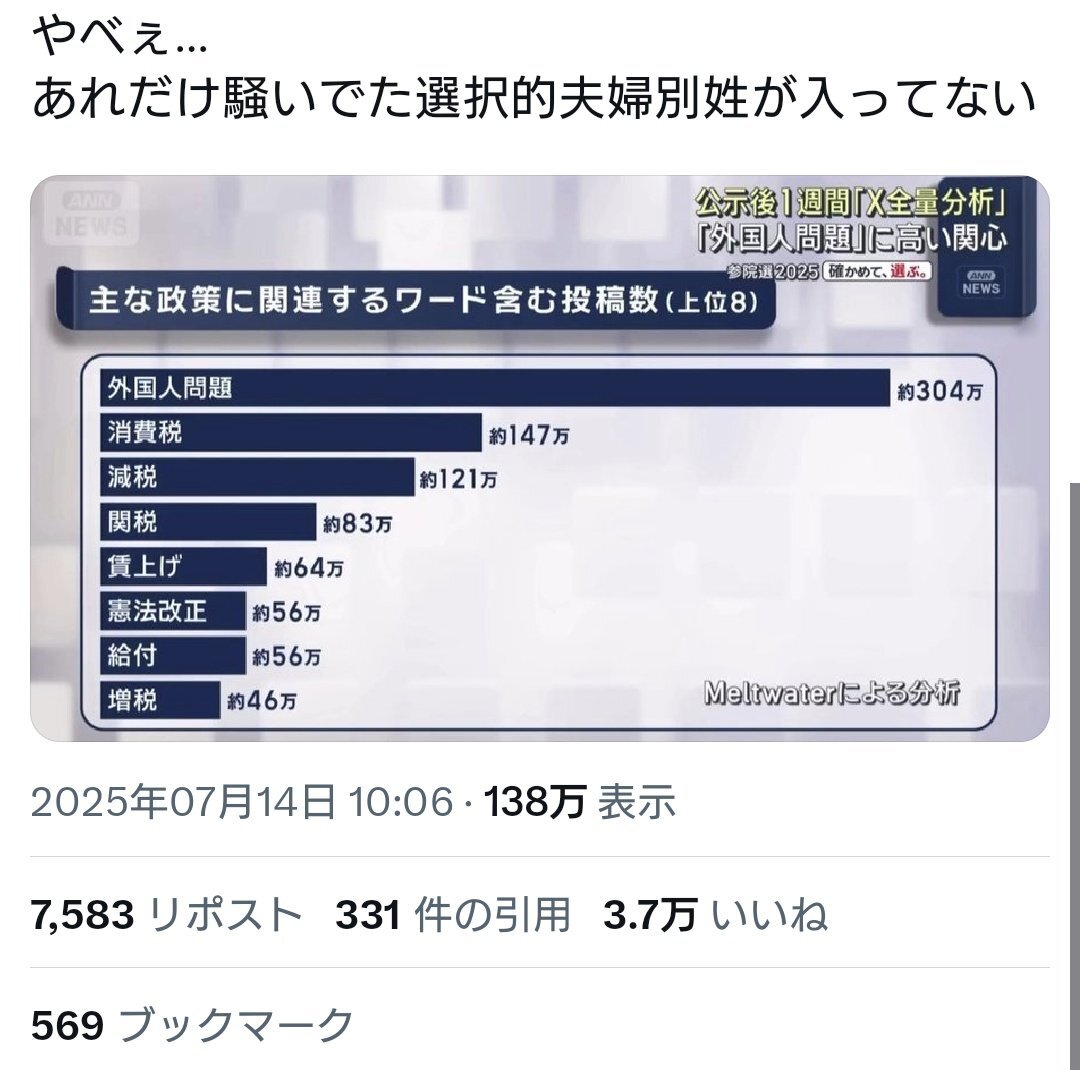Open the 2025年07月14日 10:06 timestamp link

coord(242,802)
